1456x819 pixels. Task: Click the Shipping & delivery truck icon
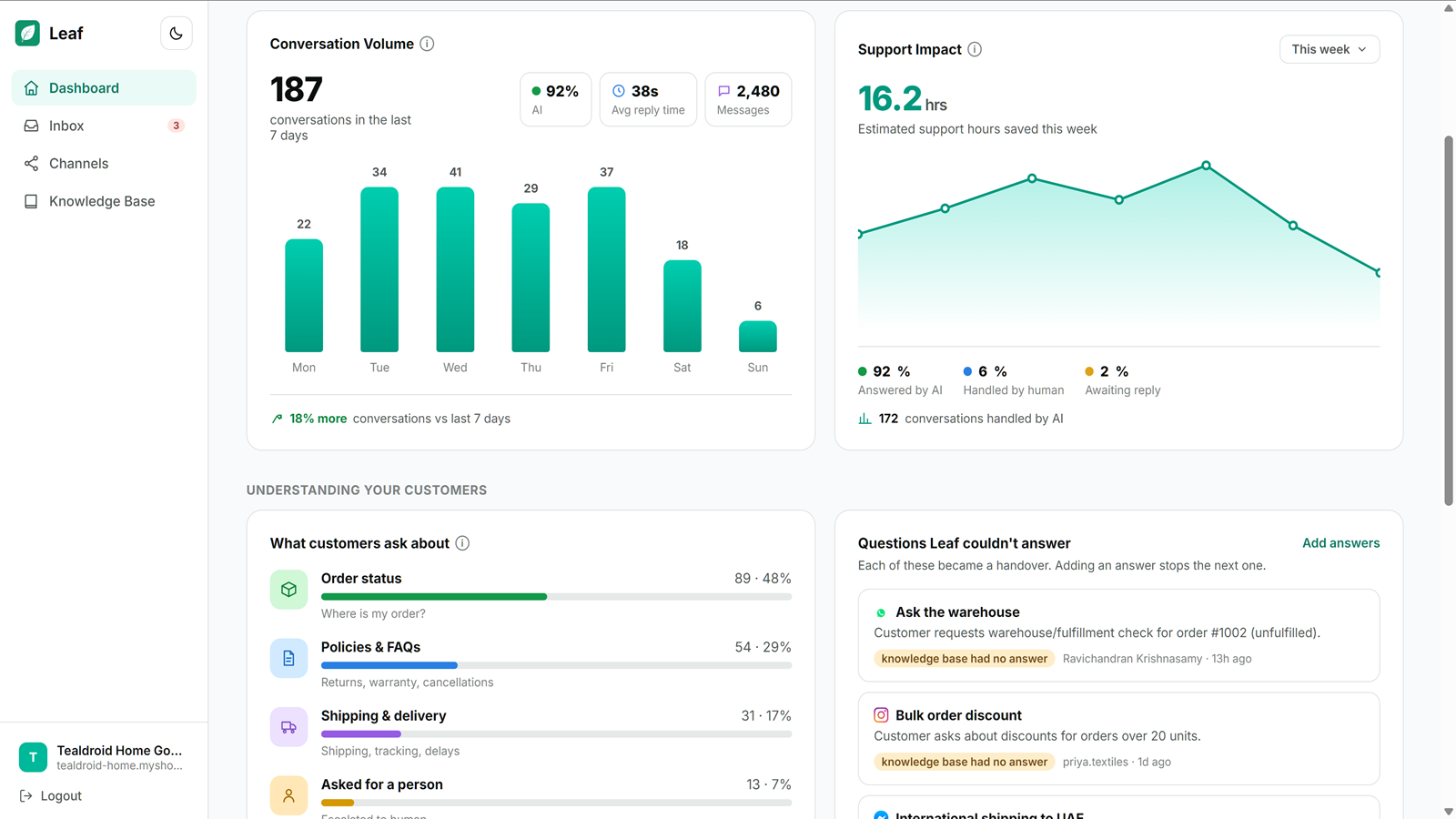288,727
